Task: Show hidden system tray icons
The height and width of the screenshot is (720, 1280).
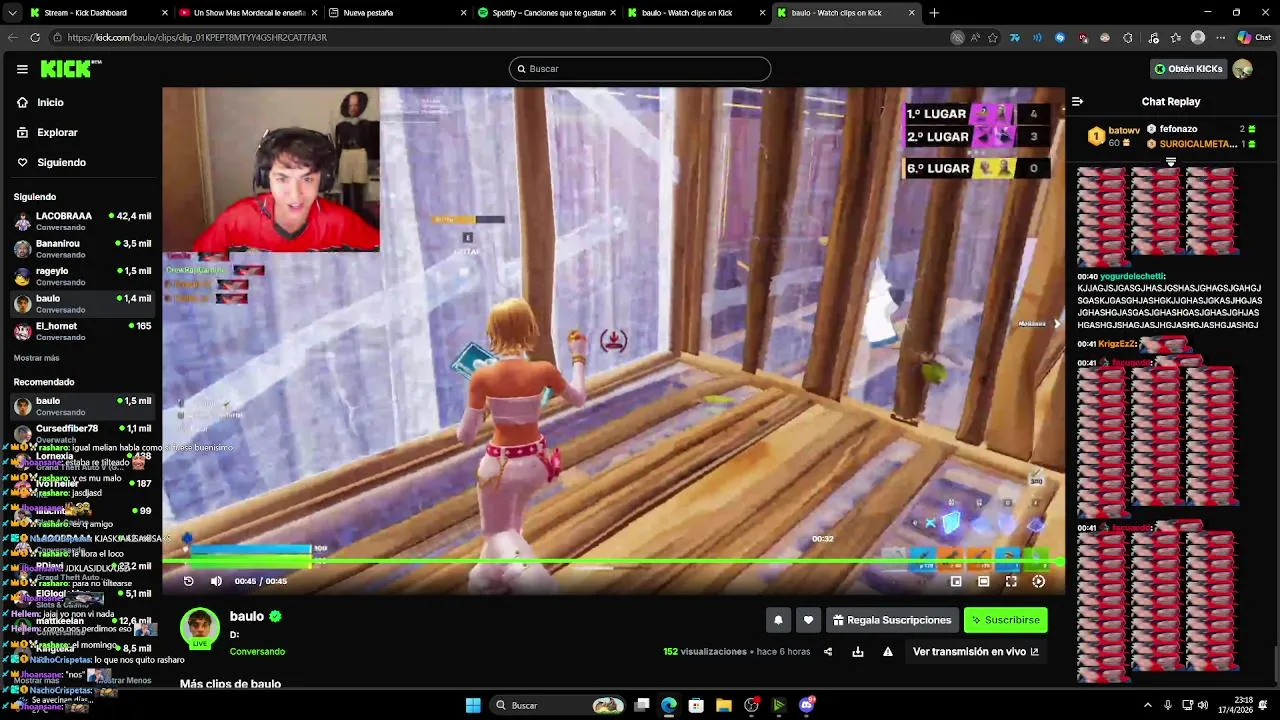Action: tap(1147, 705)
